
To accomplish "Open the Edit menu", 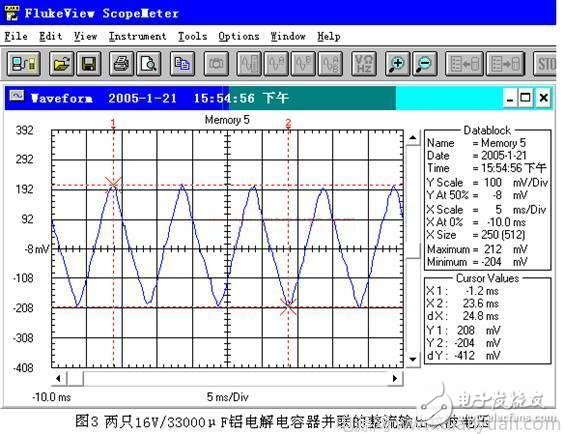I will click(50, 36).
